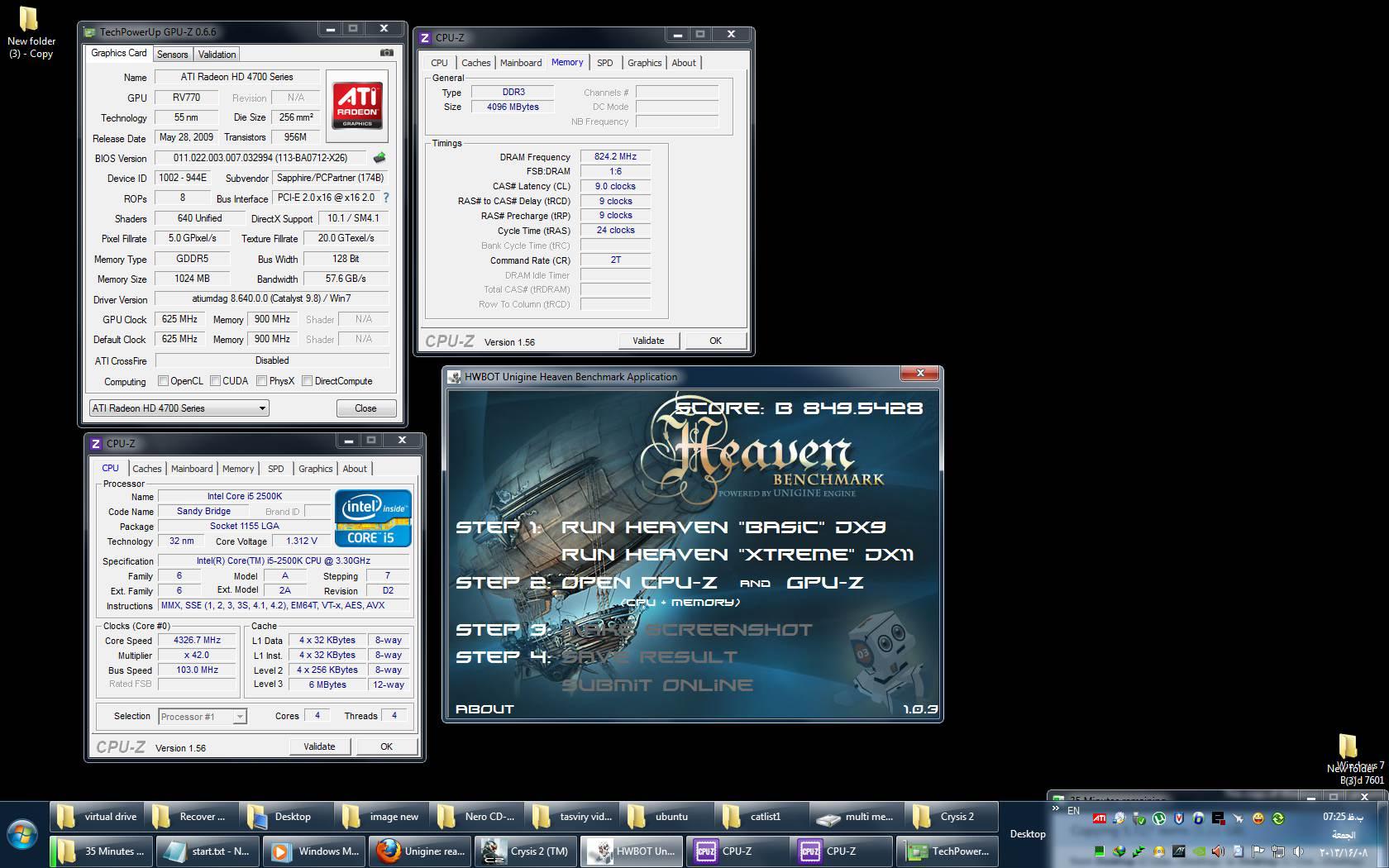Switch to the Validation tab in GPU-Z
Screen dimensions: 1389x868
[217, 55]
